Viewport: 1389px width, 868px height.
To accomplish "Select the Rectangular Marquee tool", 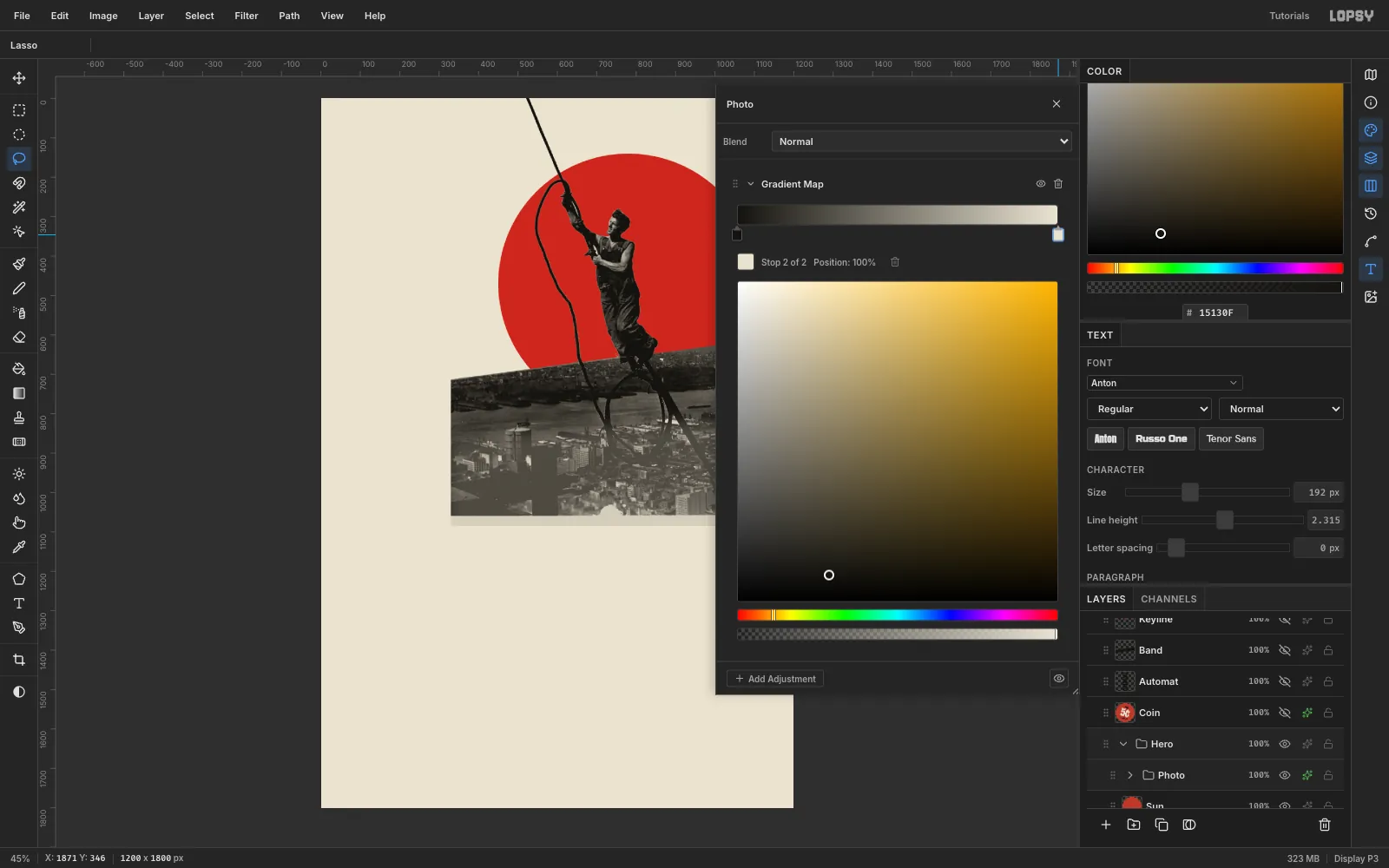I will 19,110.
